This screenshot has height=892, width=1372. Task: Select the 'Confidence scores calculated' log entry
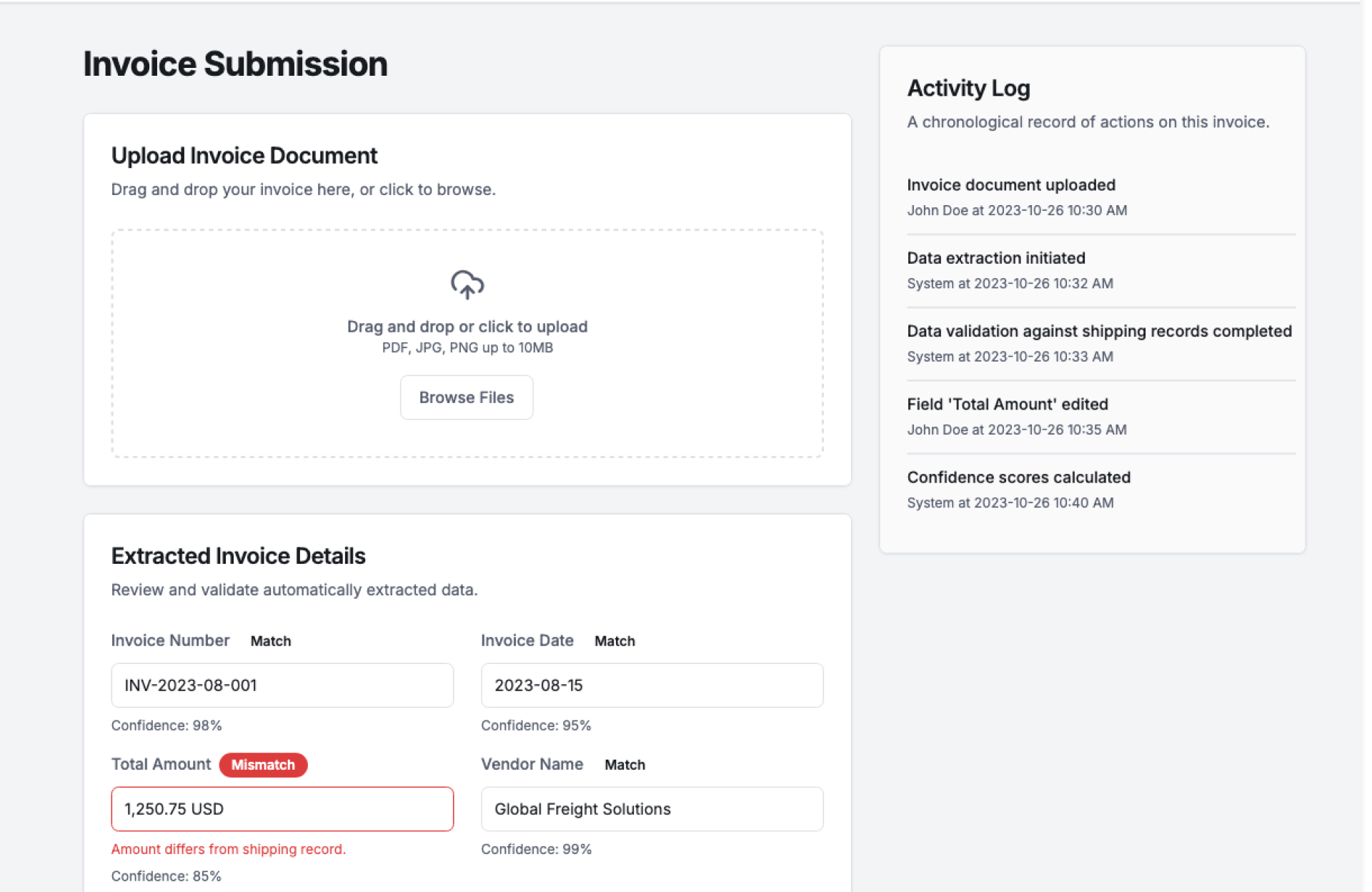(x=1018, y=477)
